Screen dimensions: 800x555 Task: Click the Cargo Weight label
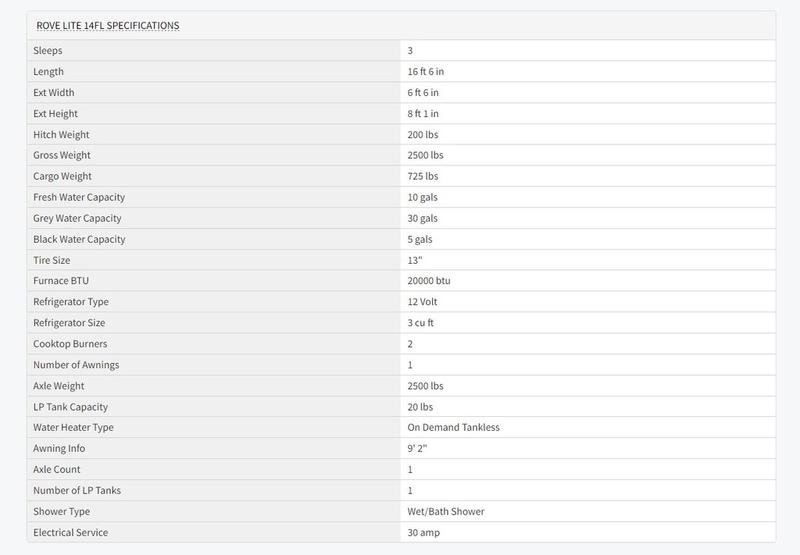62,176
